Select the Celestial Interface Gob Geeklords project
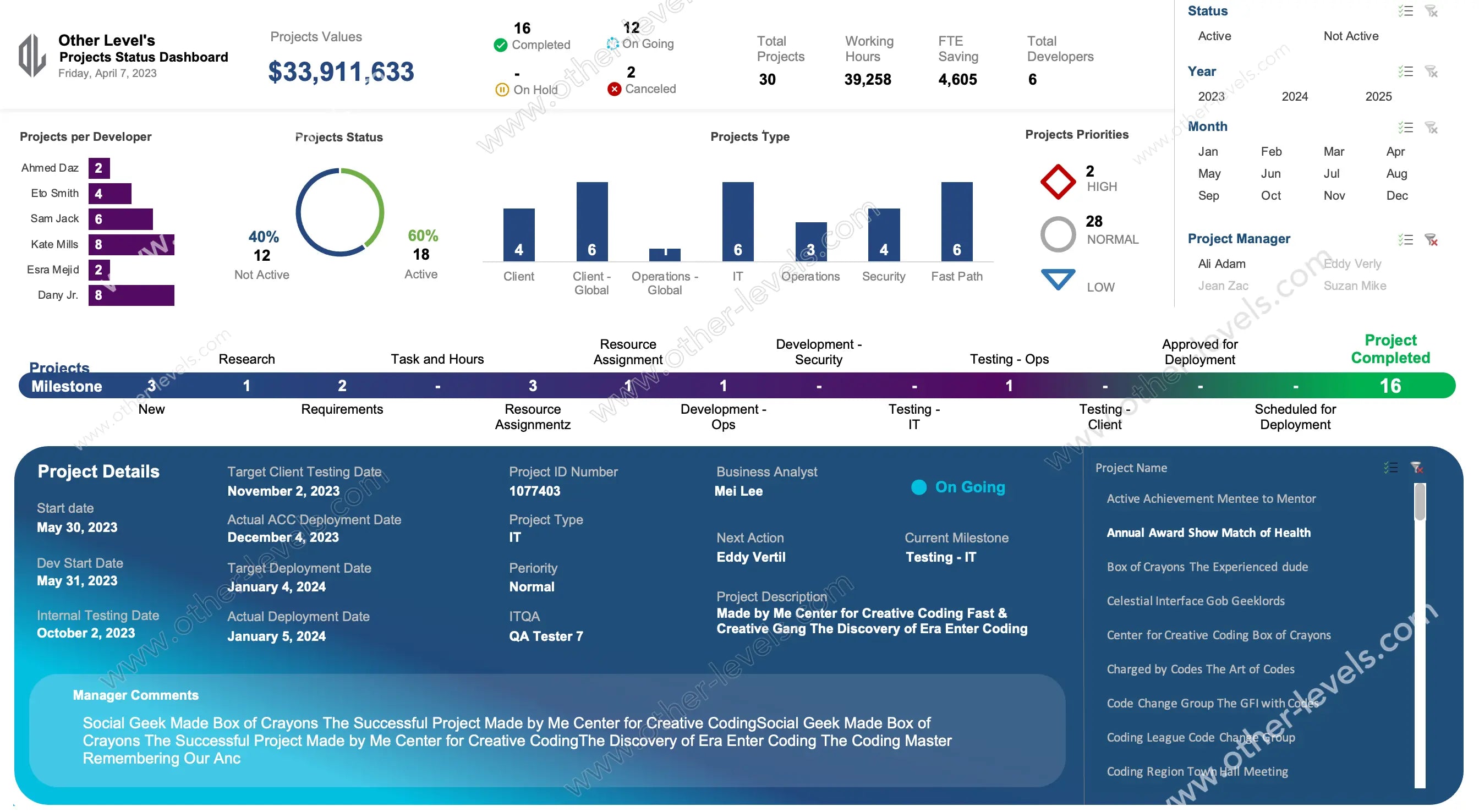Image resolution: width=1479 pixels, height=812 pixels. pos(1196,601)
